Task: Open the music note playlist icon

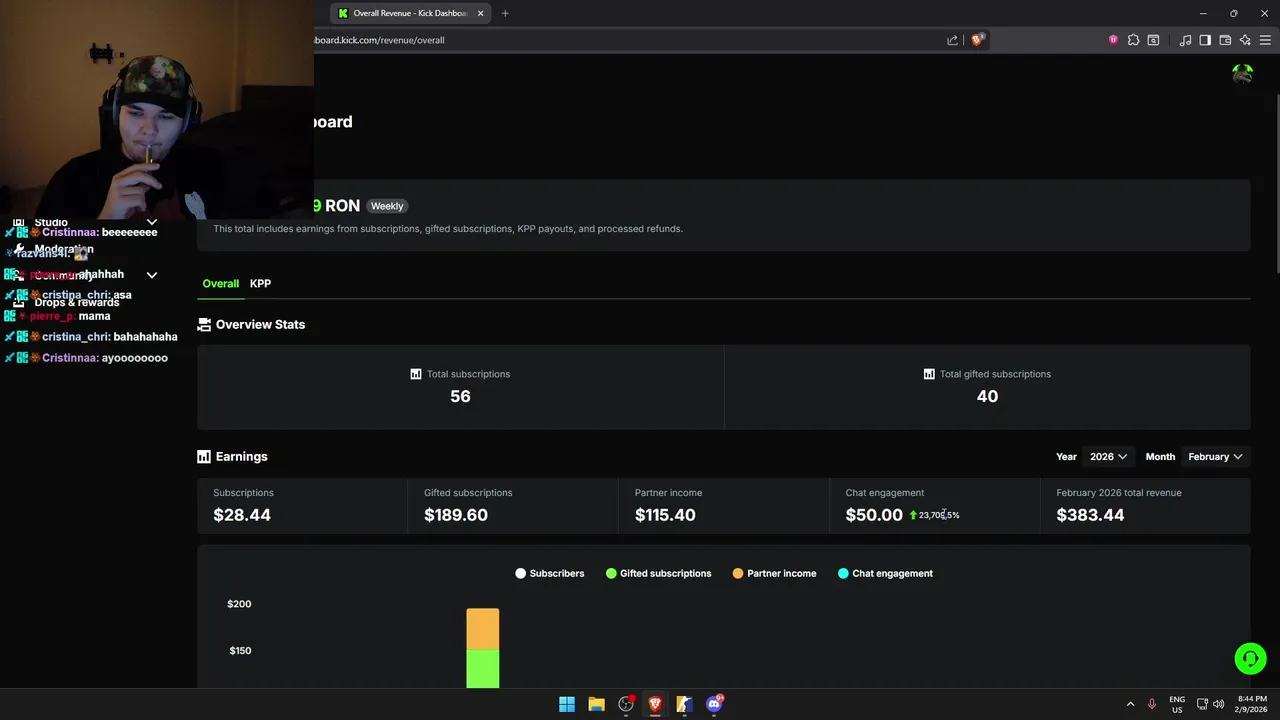Action: point(1185,40)
